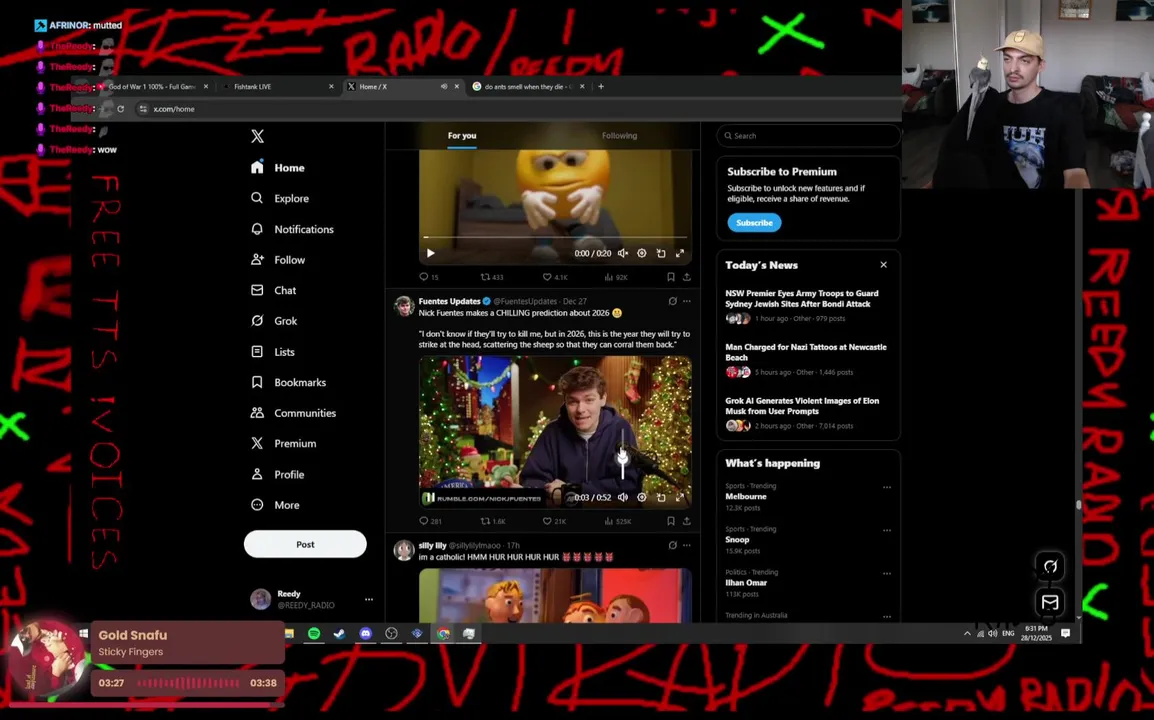Like the post with 21K likes
Viewport: 1154px width, 720px height.
pos(554,520)
